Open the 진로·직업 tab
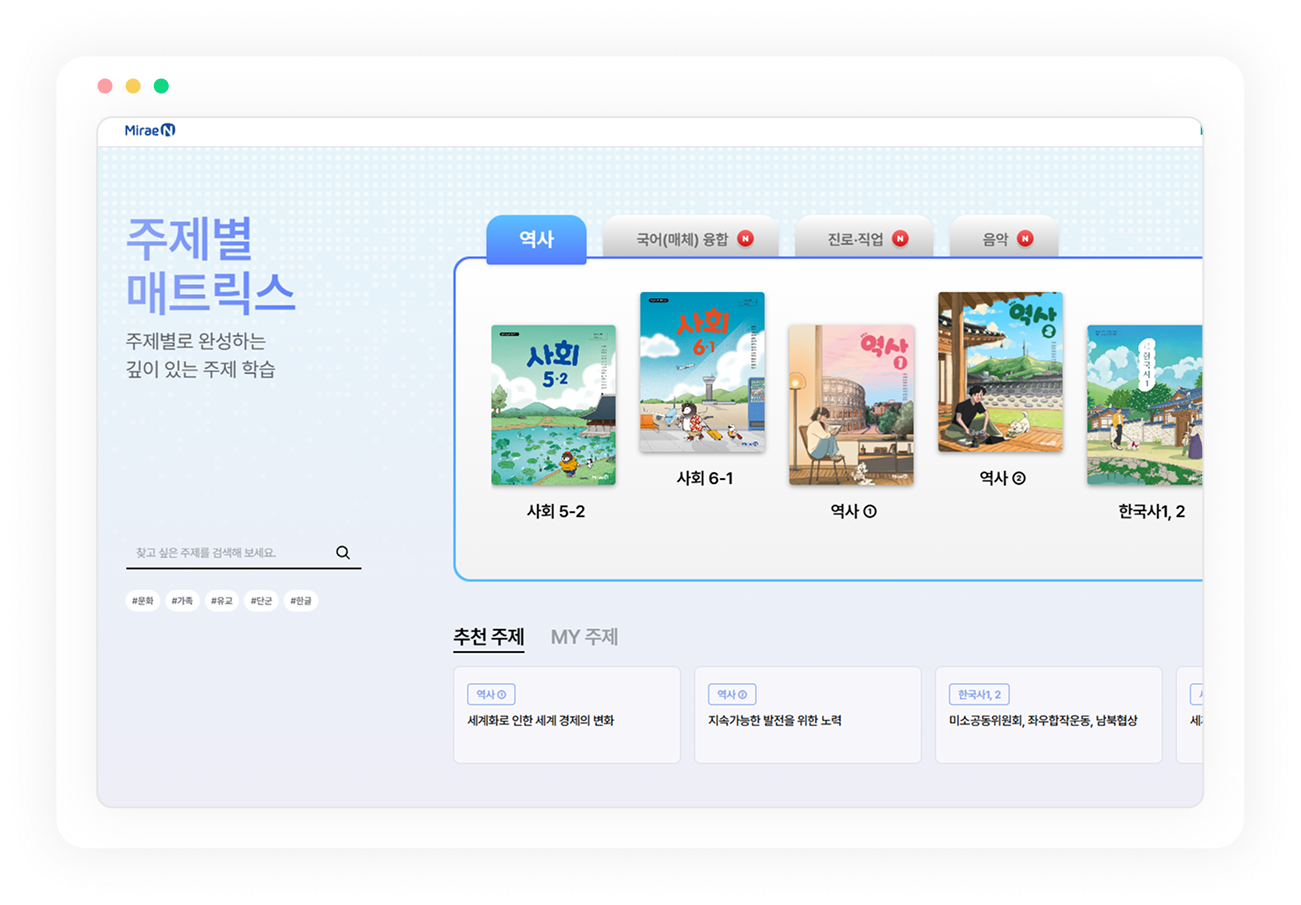Viewport: 1301px width, 905px height. coord(855,240)
